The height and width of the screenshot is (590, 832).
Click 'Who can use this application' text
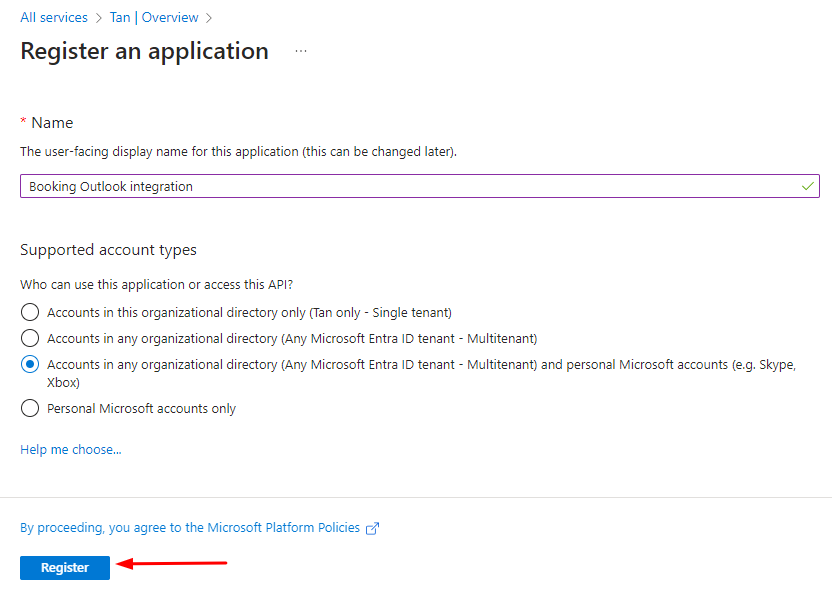click(157, 284)
